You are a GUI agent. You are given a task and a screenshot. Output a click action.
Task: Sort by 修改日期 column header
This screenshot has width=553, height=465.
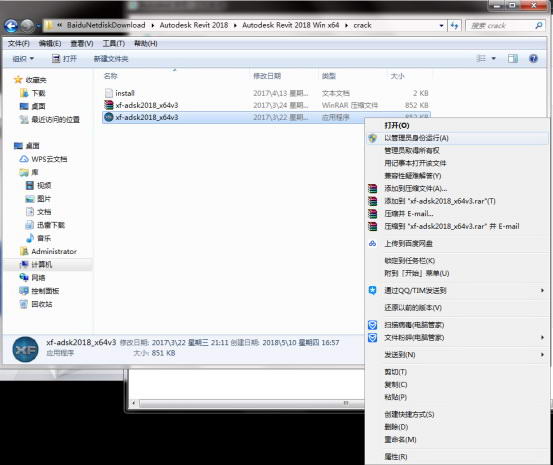click(267, 76)
